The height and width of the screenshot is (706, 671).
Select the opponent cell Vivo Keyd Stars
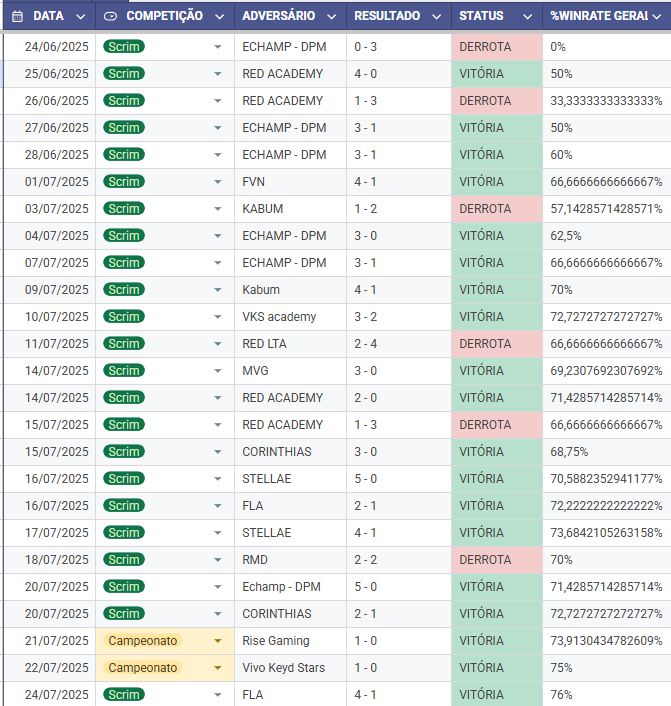290,668
